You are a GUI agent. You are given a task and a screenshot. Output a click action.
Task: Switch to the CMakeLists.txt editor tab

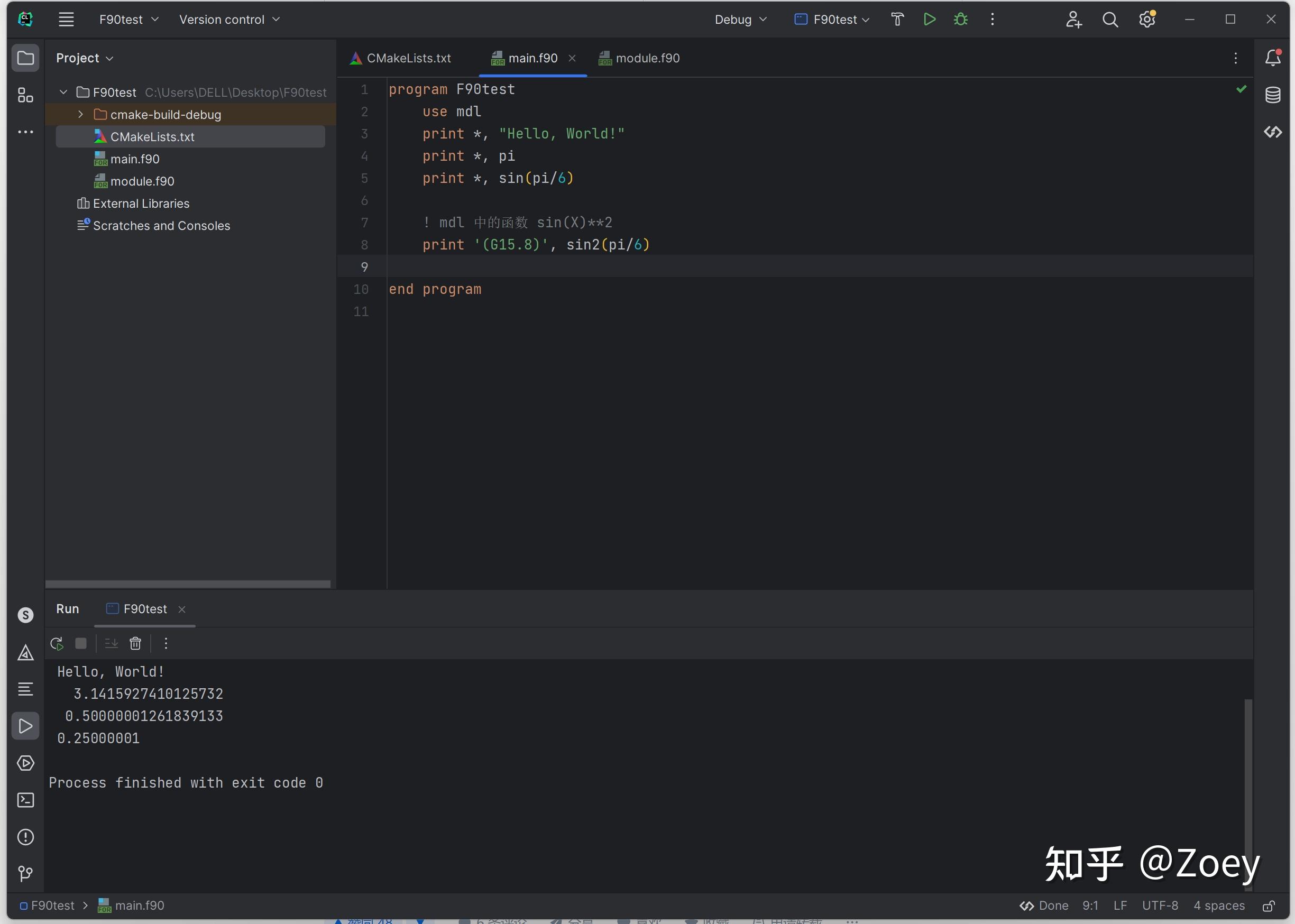(409, 58)
